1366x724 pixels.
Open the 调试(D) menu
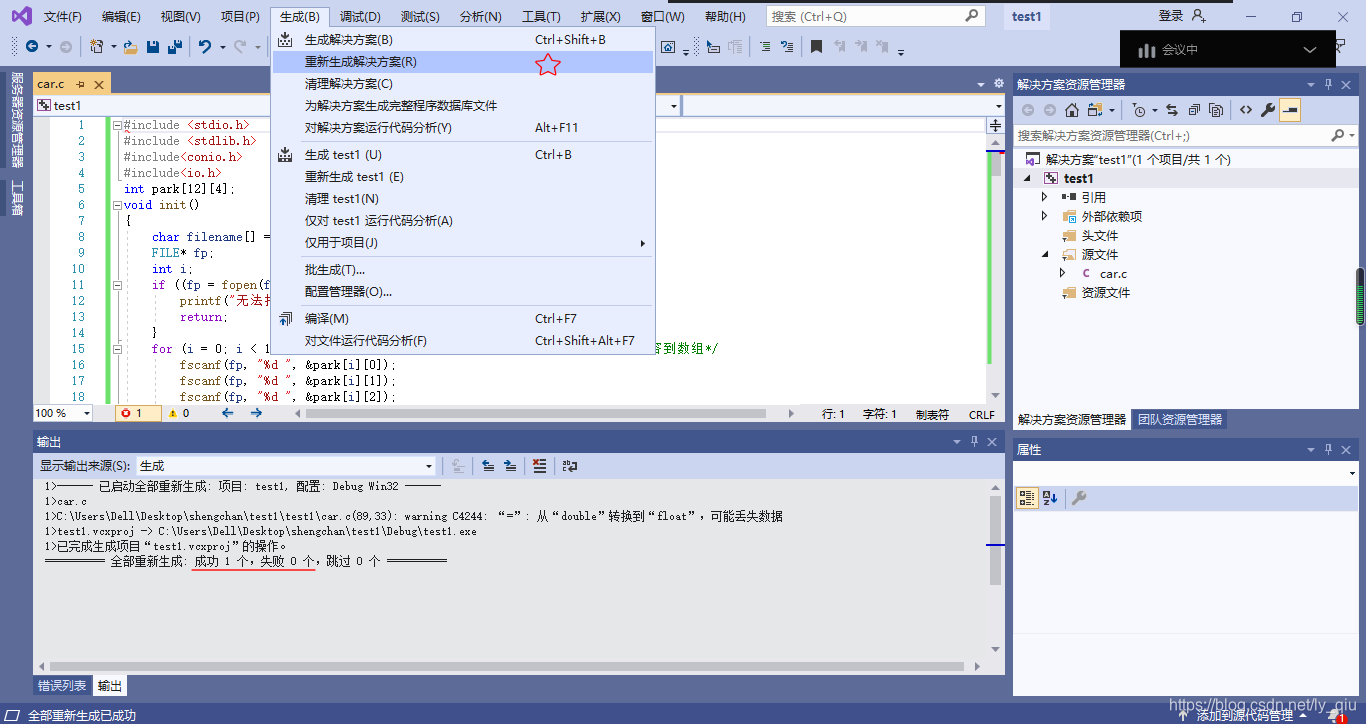pos(360,16)
